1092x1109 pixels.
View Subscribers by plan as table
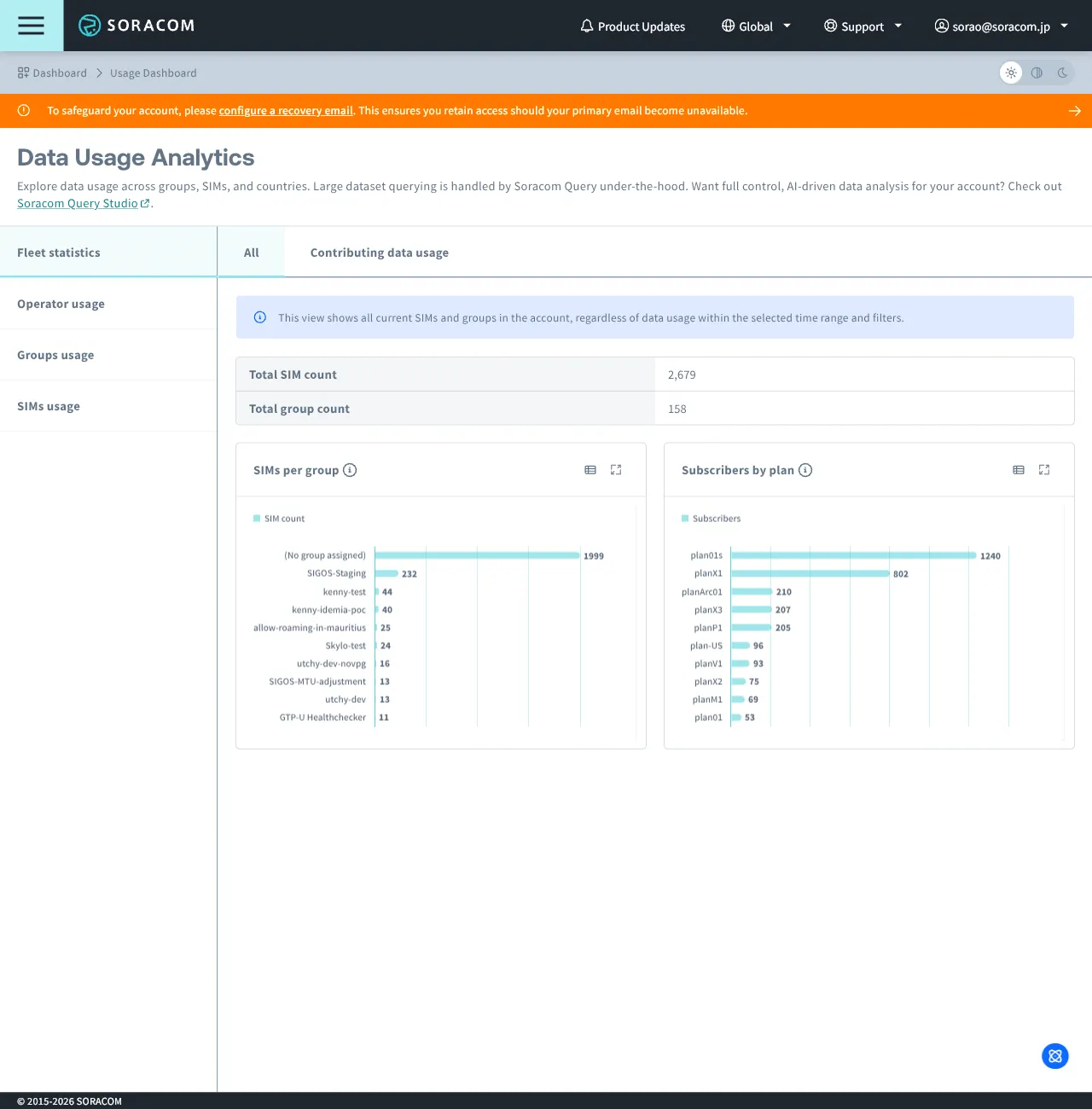point(1019,470)
